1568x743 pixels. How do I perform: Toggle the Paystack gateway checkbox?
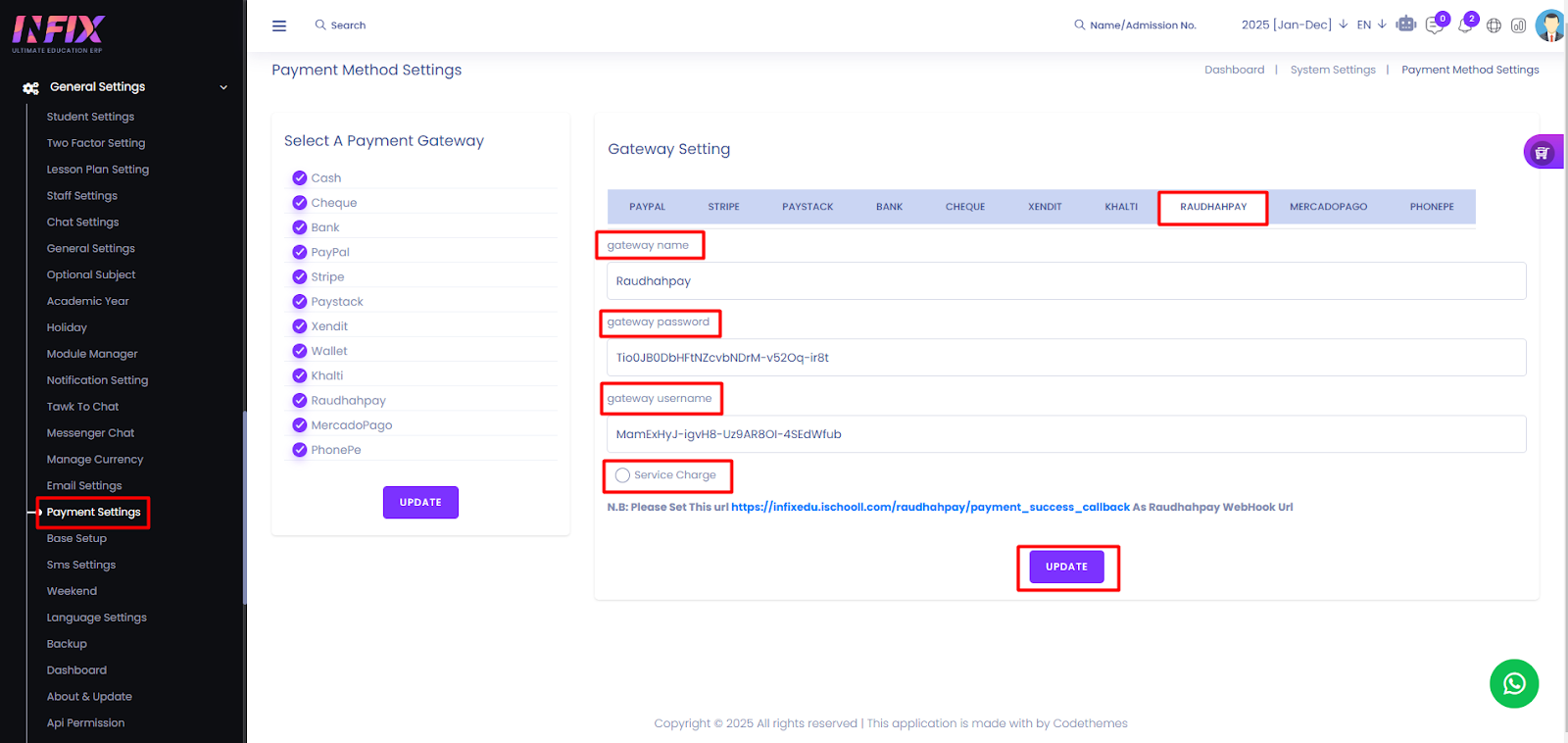300,301
